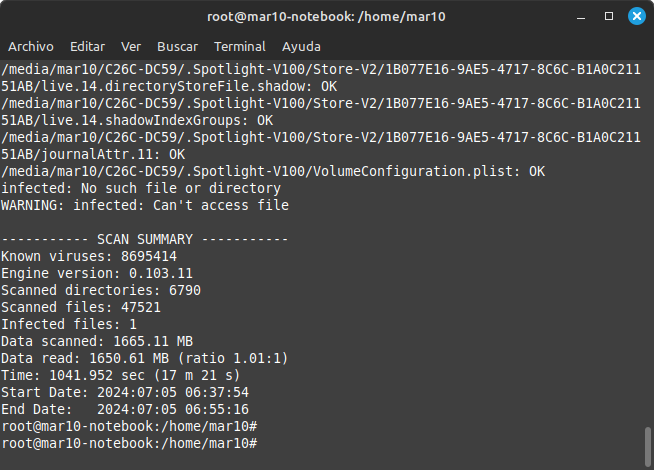This screenshot has height=470, width=654.
Task: Click the last empty command prompt line
Action: coord(130,442)
